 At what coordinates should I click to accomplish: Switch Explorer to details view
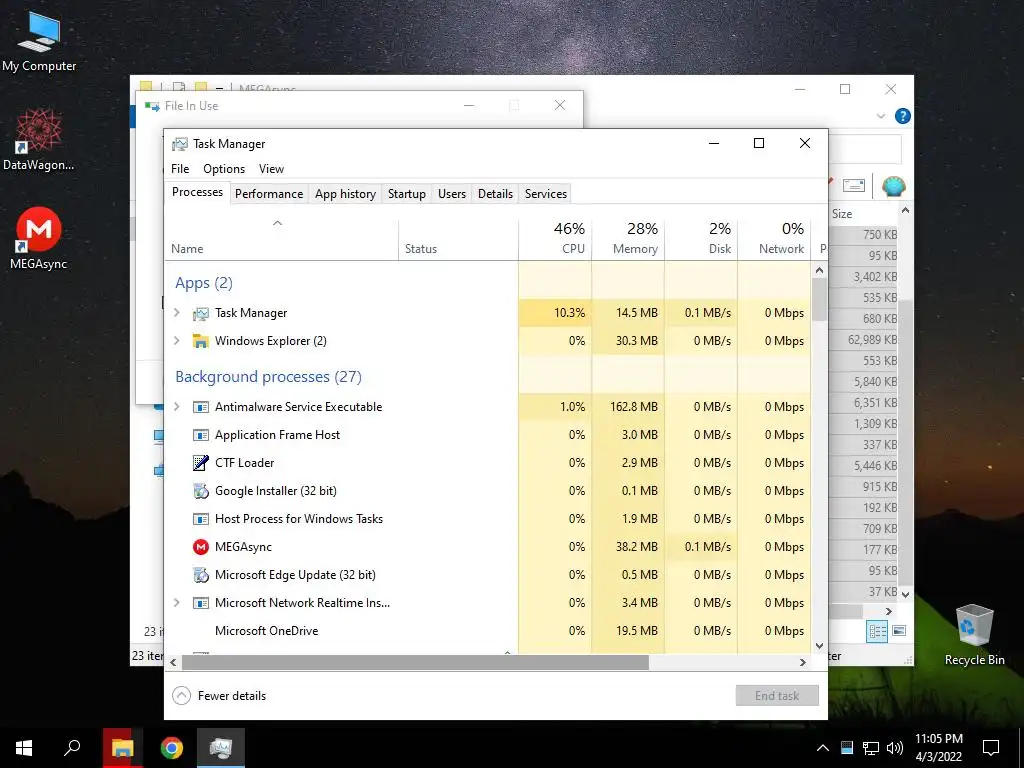tap(877, 631)
